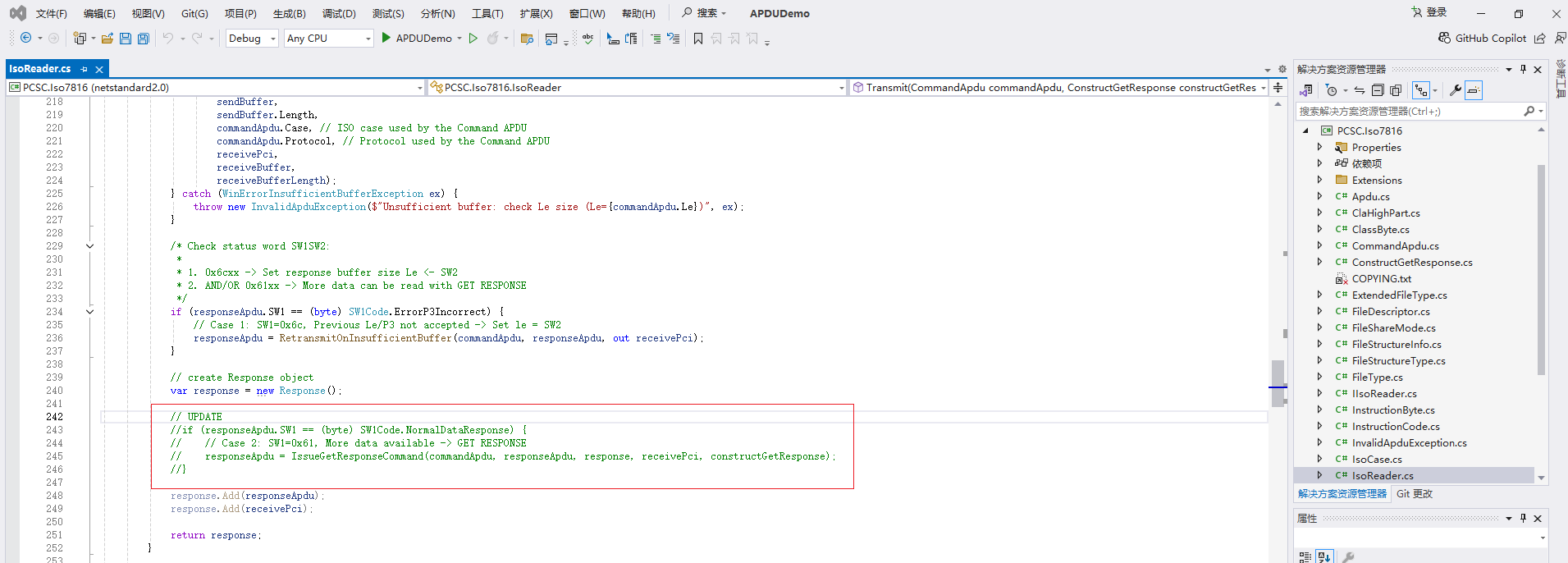Start without debugging using the hollow play icon
Screen dimensions: 1568x563
tap(473, 39)
